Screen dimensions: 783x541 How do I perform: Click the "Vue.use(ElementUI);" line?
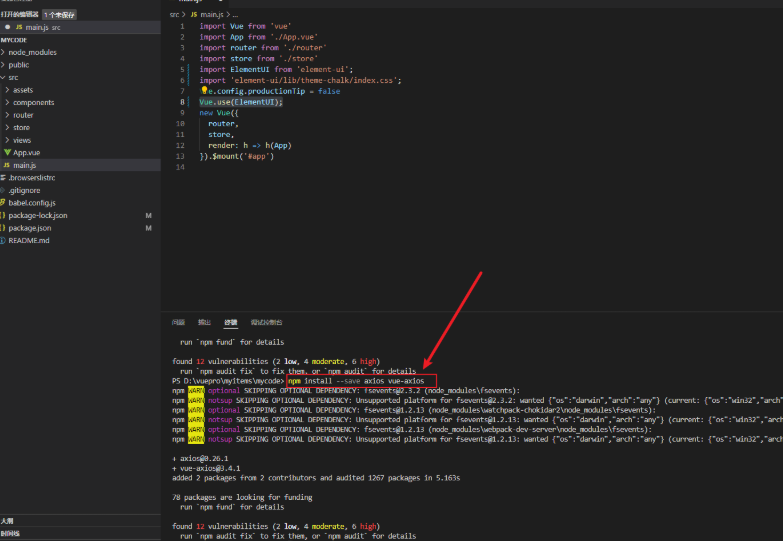pos(241,102)
